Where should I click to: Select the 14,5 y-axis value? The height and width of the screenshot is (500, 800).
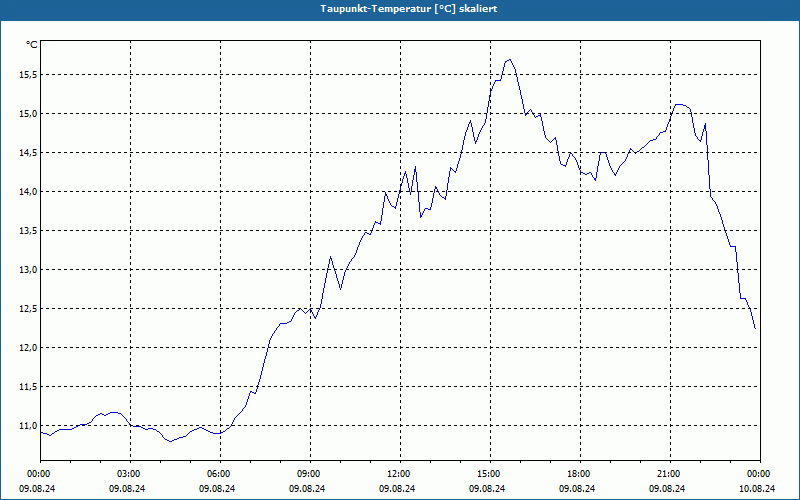[28, 153]
